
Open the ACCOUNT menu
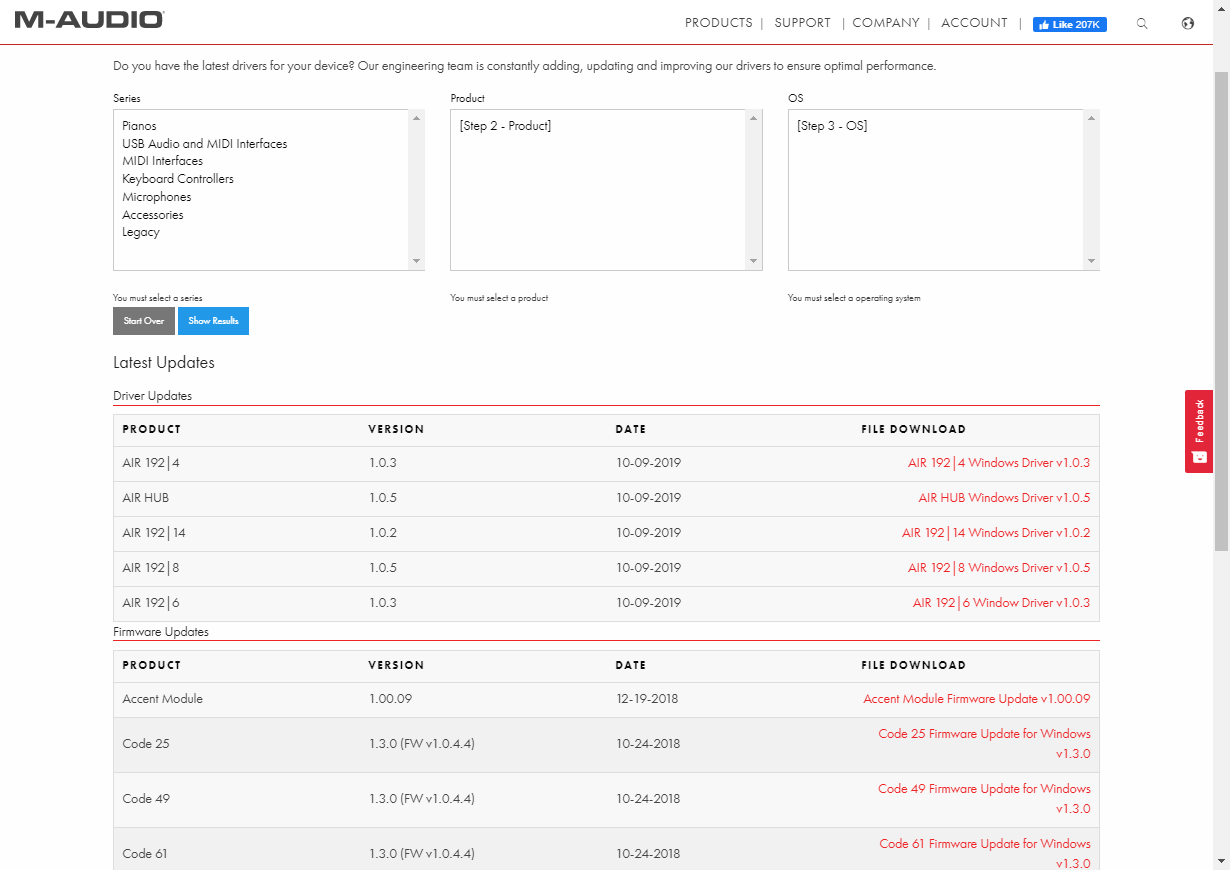pyautogui.click(x=974, y=23)
